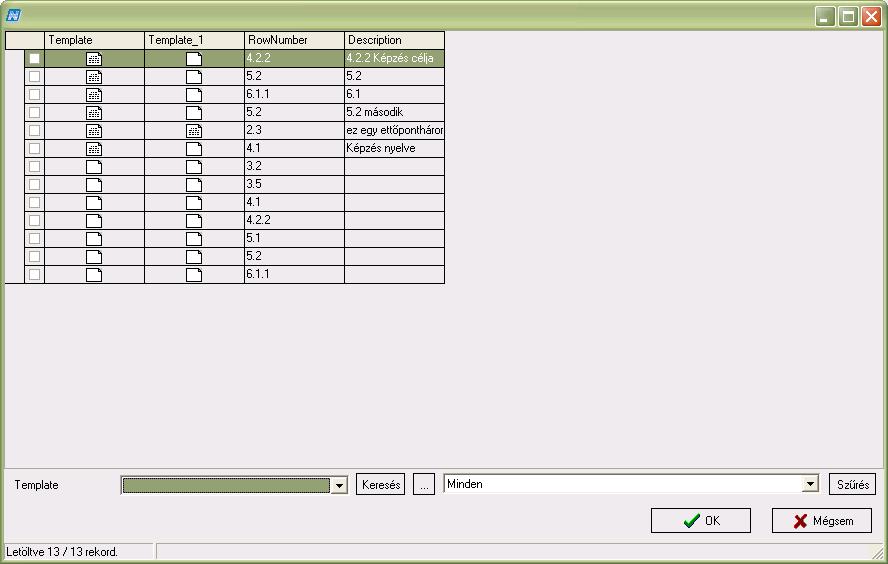This screenshot has height=564, width=888.
Task: Click empty Template icon in undescribed 4.2.2 row
Action: [94, 221]
